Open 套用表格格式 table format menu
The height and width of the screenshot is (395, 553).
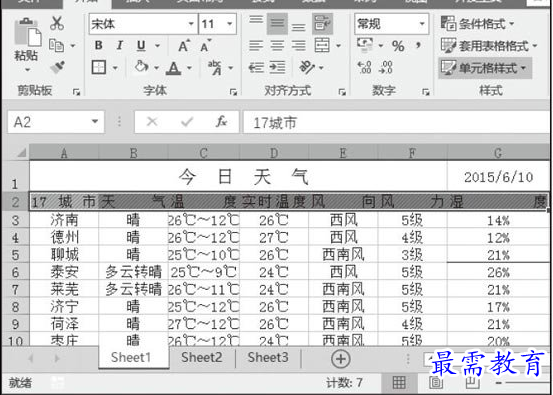489,45
